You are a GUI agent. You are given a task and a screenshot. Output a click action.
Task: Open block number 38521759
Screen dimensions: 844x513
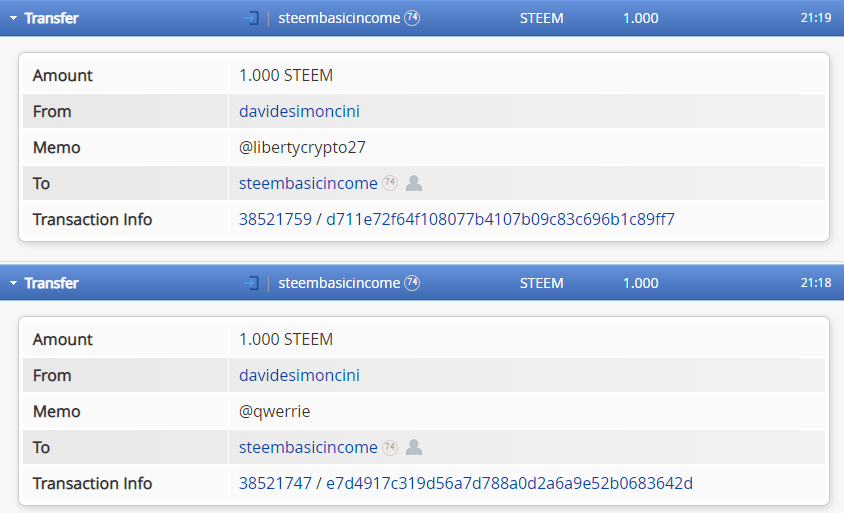coord(275,220)
